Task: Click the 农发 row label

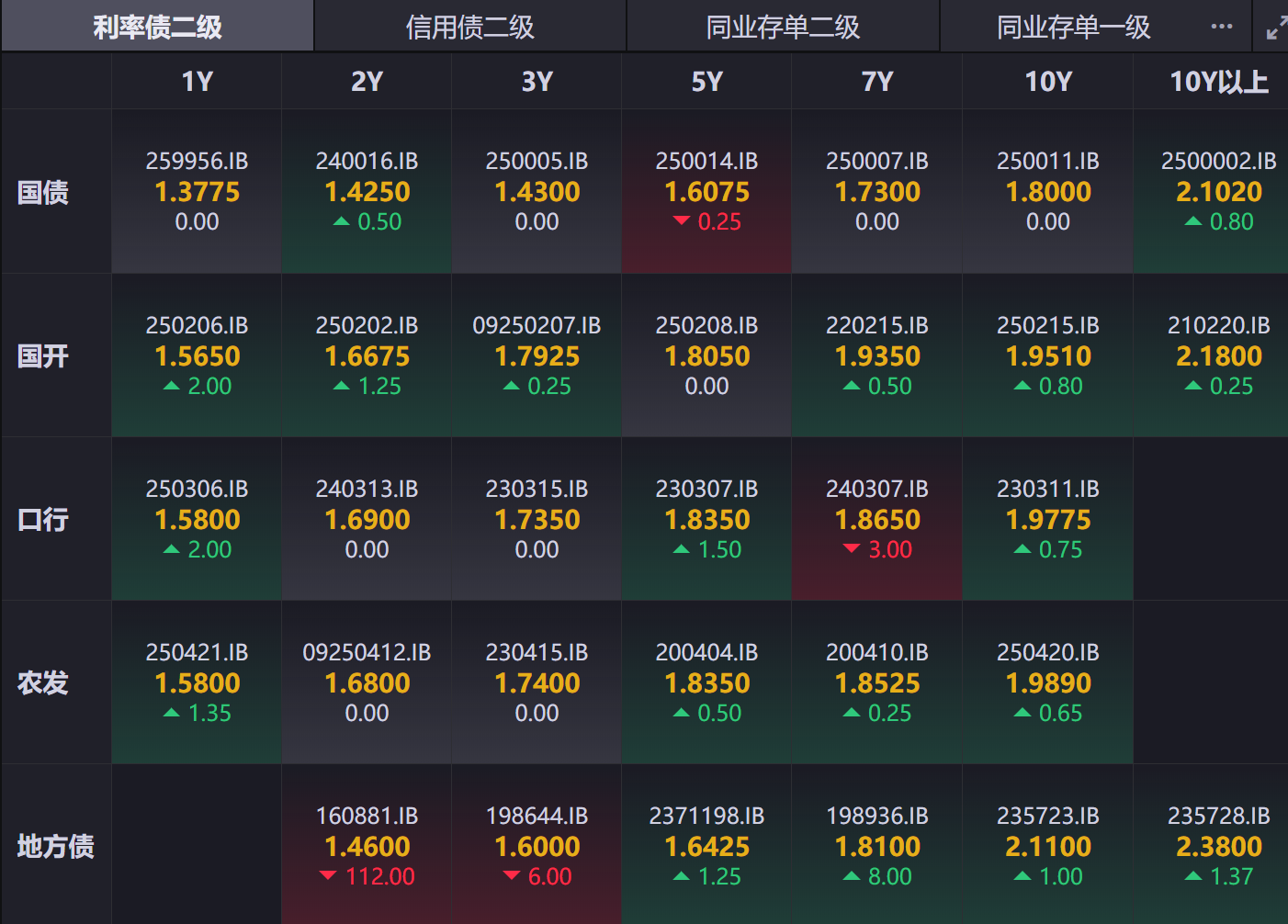Action: [x=43, y=683]
